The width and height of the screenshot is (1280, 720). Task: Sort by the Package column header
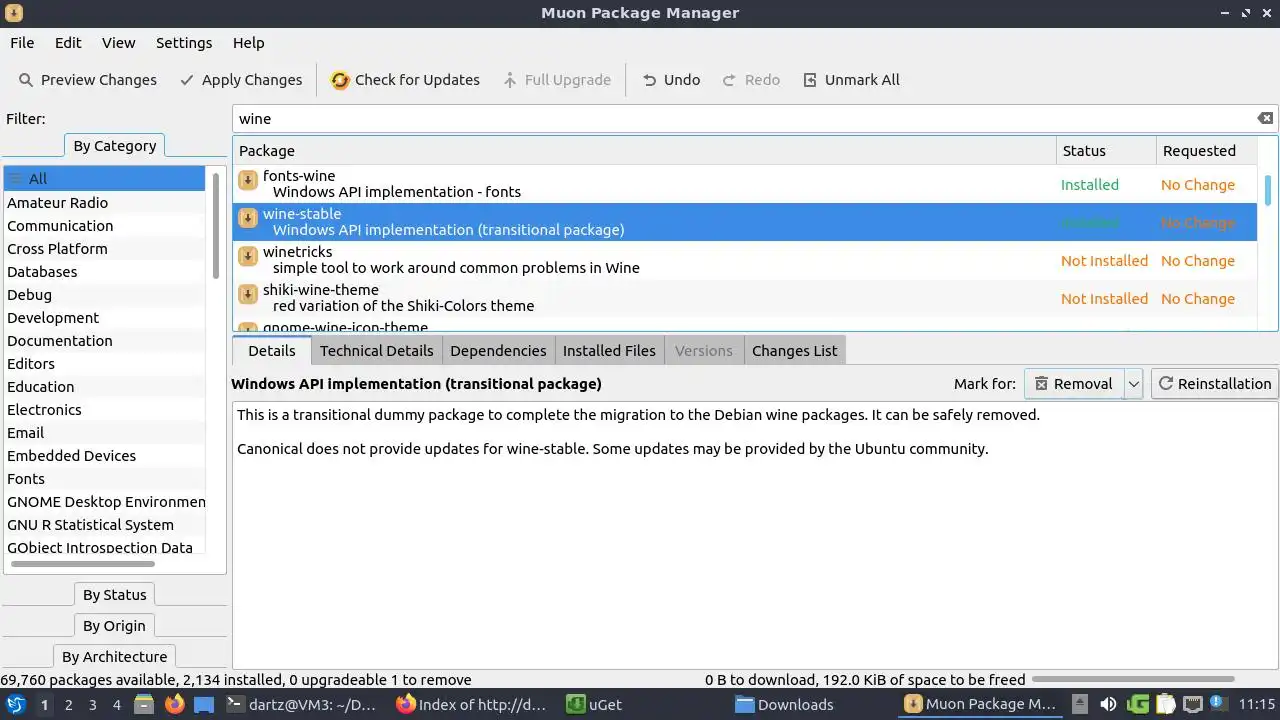pyautogui.click(x=644, y=151)
